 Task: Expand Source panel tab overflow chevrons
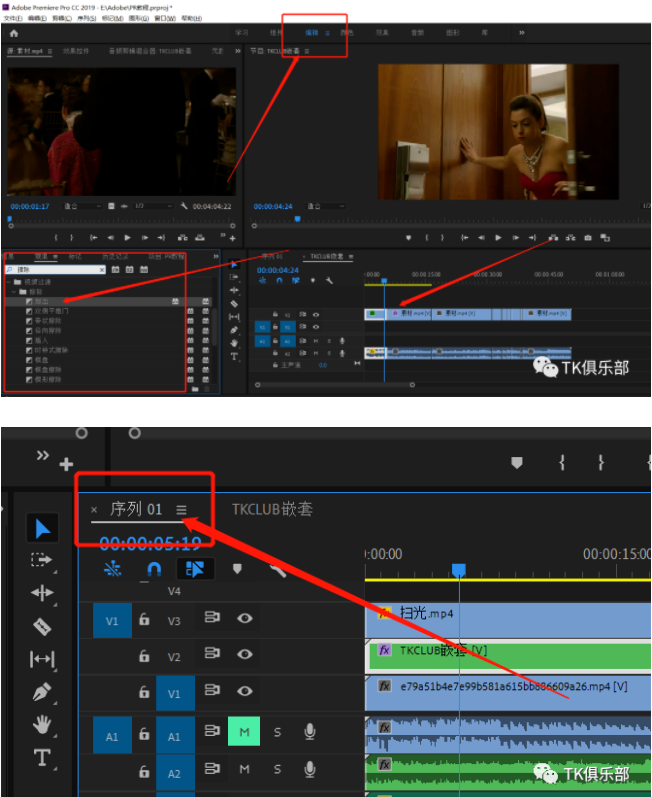coord(238,51)
